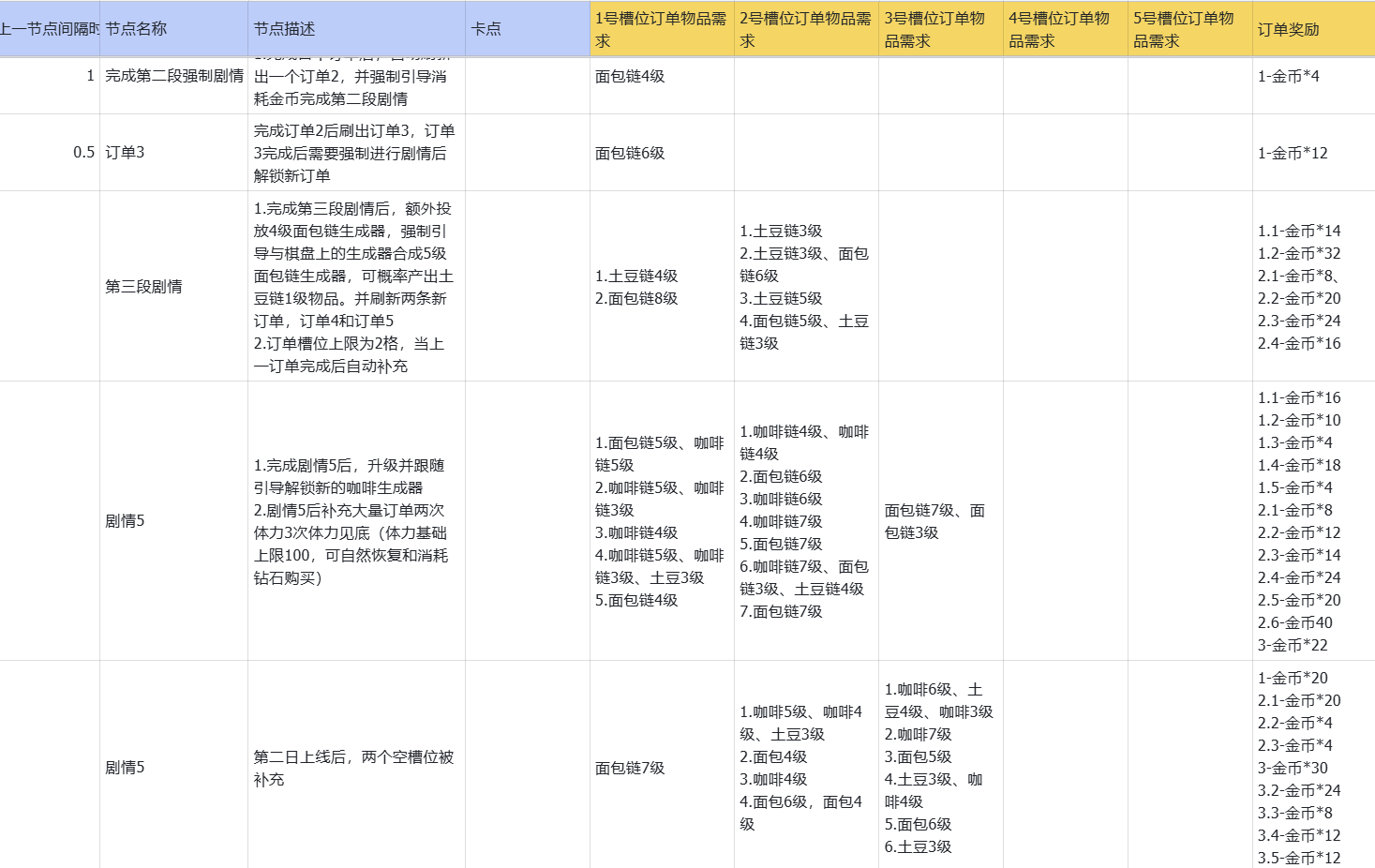This screenshot has width=1375, height=868.
Task: Select the reward cell starting 1-金币*20
Action: click(x=1314, y=767)
